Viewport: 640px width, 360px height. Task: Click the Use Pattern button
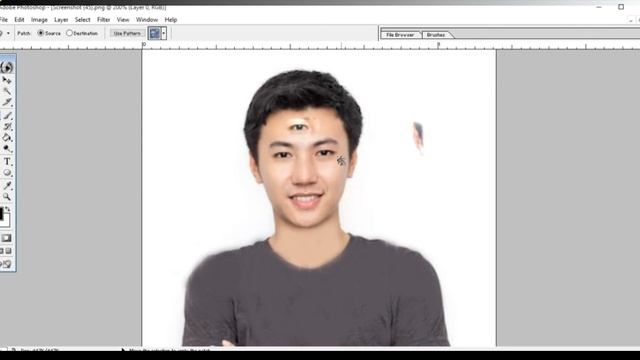(x=127, y=33)
